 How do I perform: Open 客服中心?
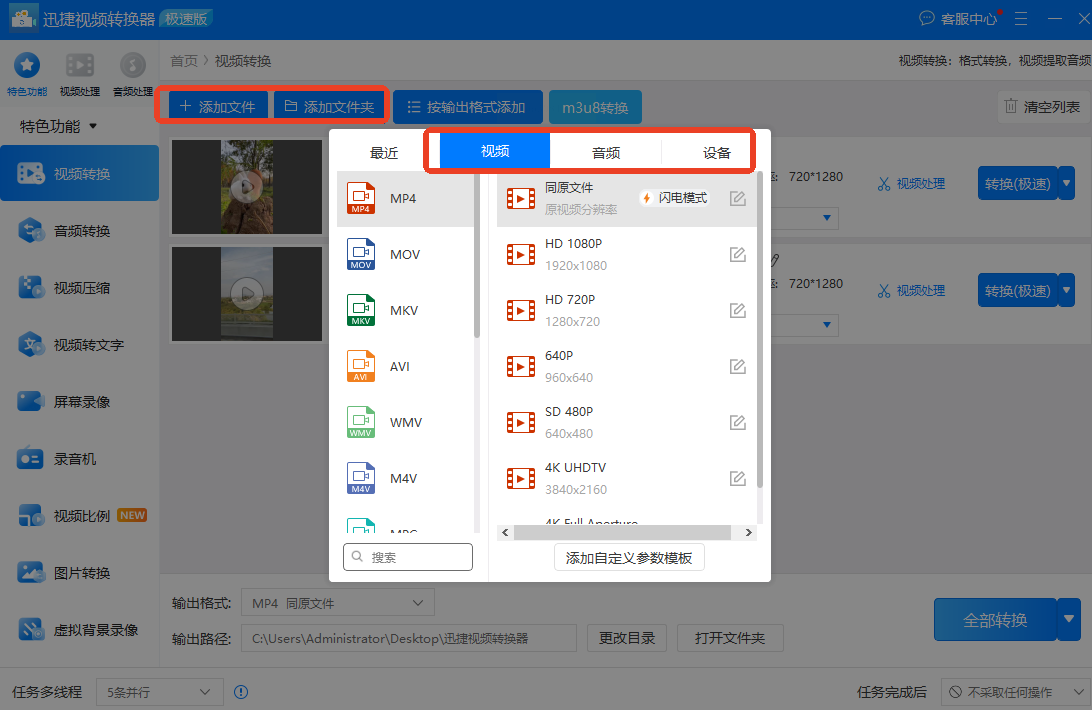tap(959, 19)
